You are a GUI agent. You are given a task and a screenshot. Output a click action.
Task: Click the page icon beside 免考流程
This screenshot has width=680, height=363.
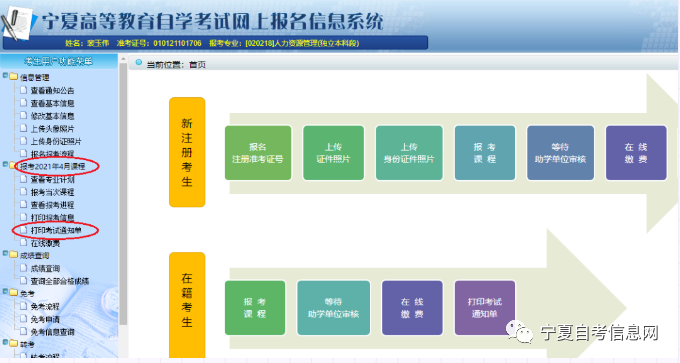[x=24, y=306]
